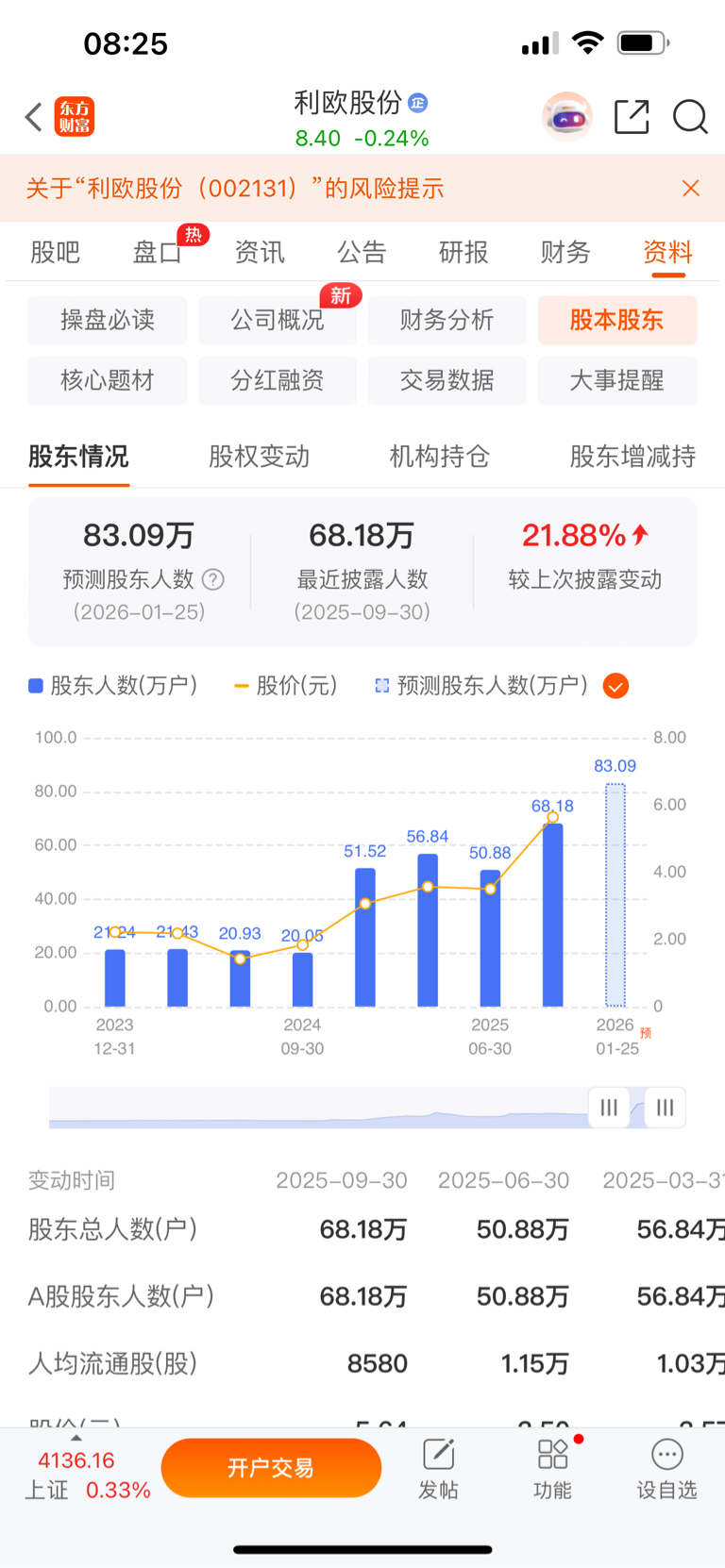Toggle 股东人数(万户) legend series
The width and height of the screenshot is (725, 1568).
[113, 686]
